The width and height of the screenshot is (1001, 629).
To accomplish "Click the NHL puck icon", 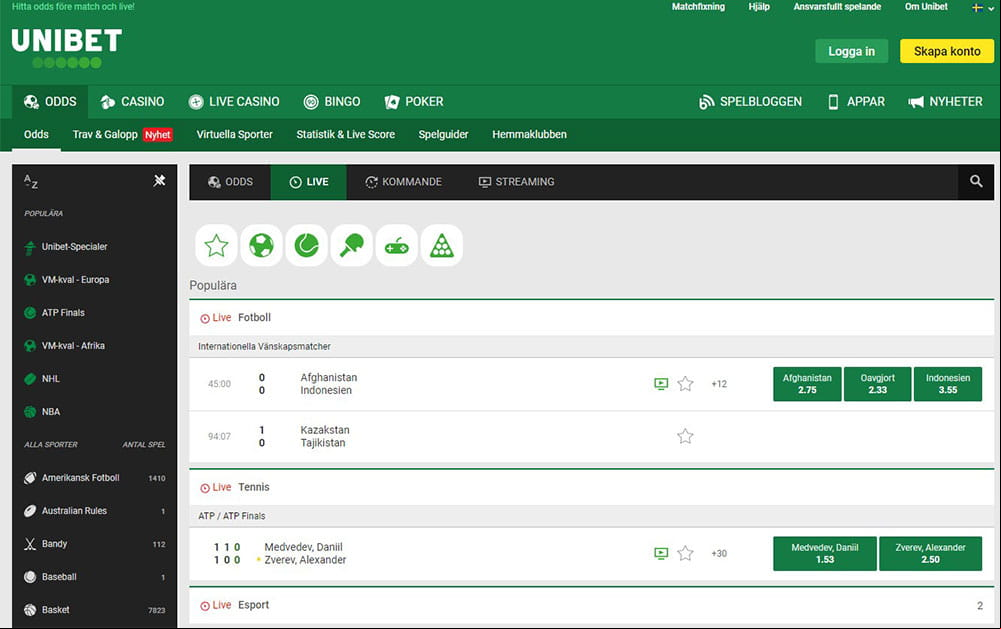I will coord(30,379).
